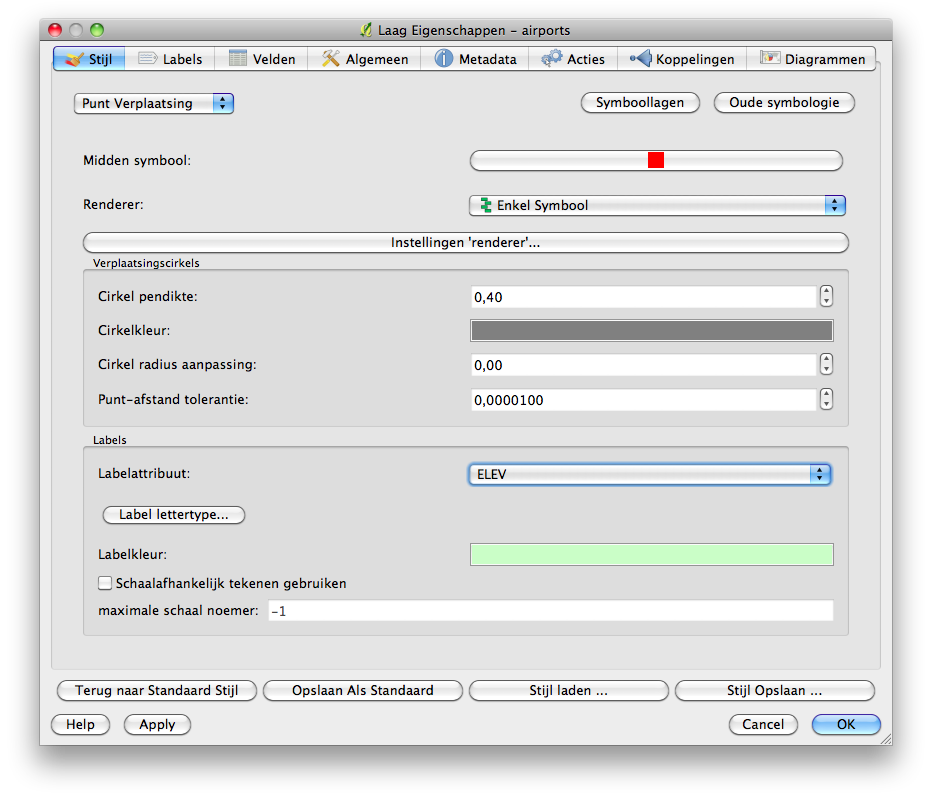Click the Cirkel radius aanpassing field
The image size is (932, 800).
point(644,365)
